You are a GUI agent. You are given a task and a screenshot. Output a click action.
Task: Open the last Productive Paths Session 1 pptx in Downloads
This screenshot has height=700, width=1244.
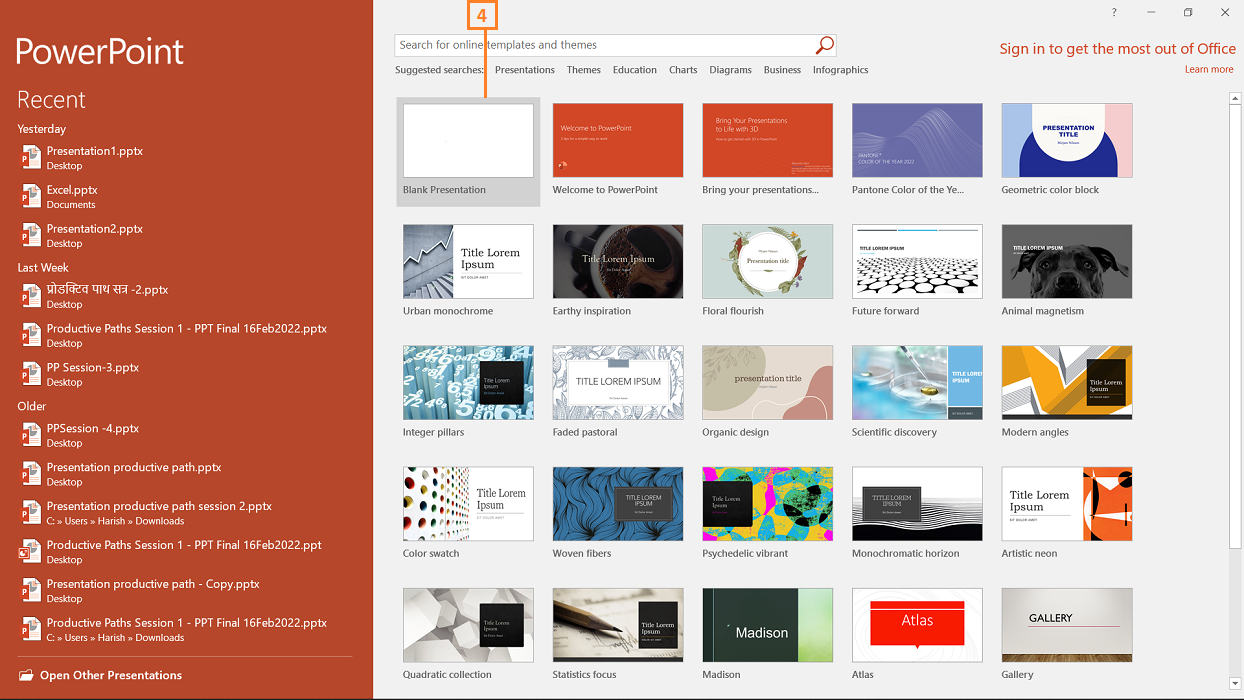click(186, 630)
